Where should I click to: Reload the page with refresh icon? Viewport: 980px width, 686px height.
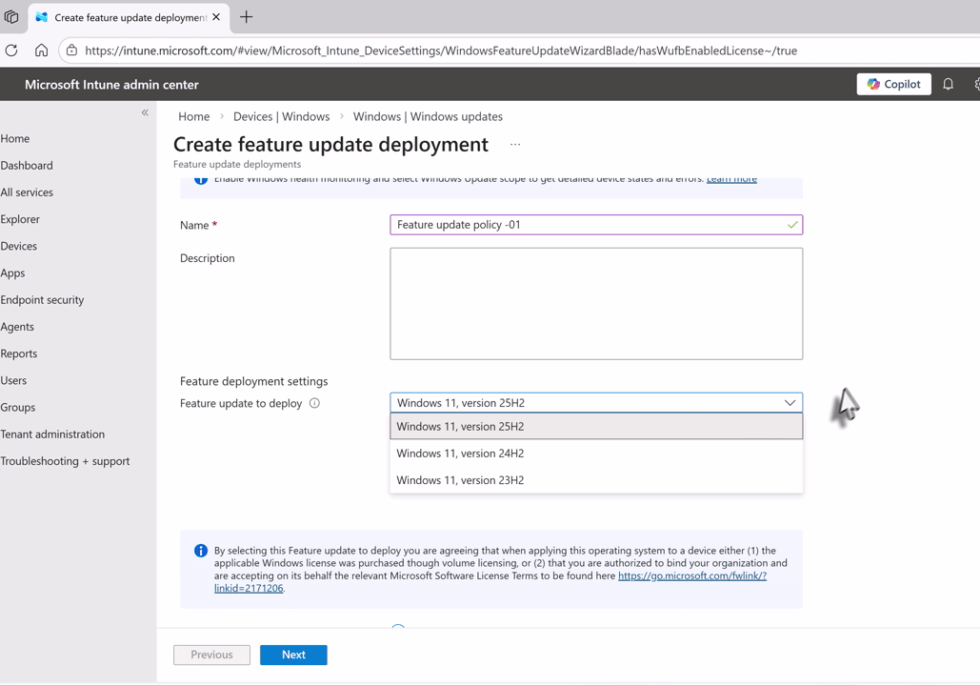[11, 51]
